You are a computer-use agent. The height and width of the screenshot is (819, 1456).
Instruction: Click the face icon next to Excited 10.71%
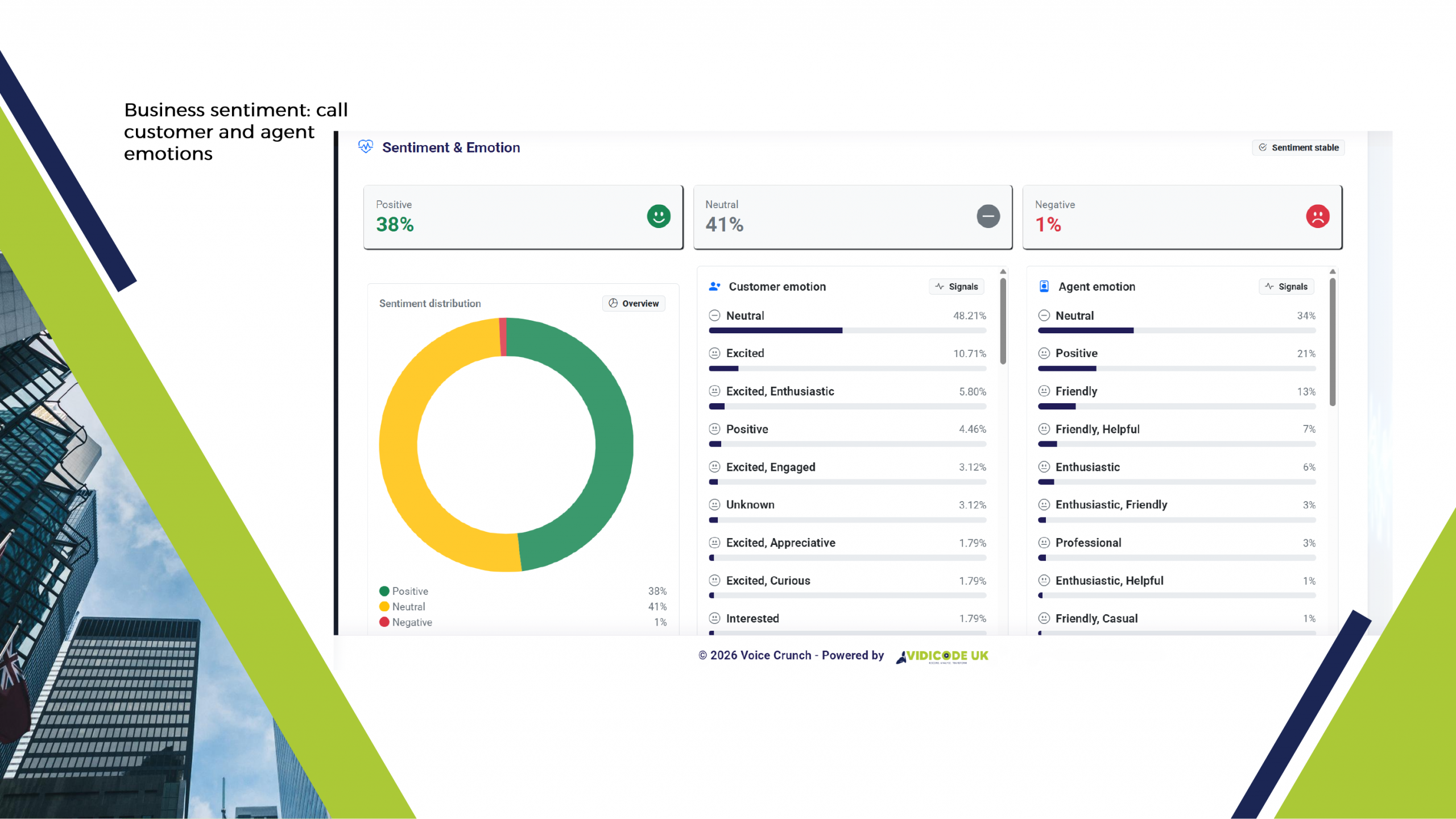[714, 353]
